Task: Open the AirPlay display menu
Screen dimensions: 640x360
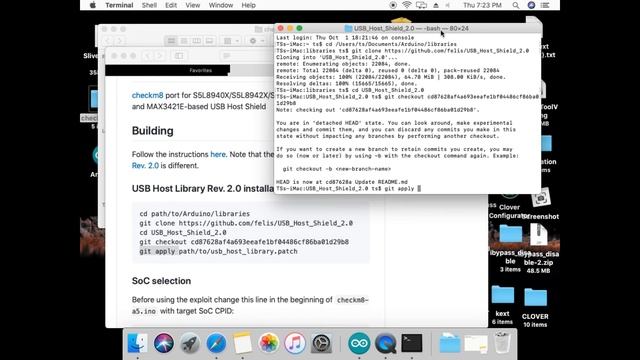Action: 421,5
